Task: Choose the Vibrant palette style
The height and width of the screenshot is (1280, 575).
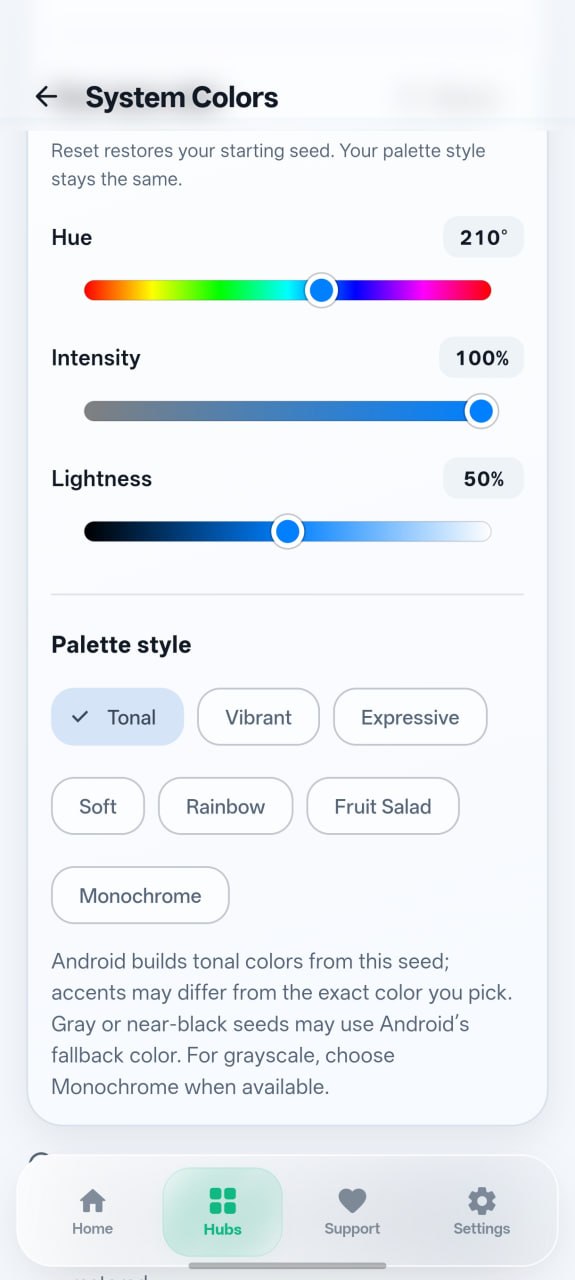Action: [x=259, y=717]
